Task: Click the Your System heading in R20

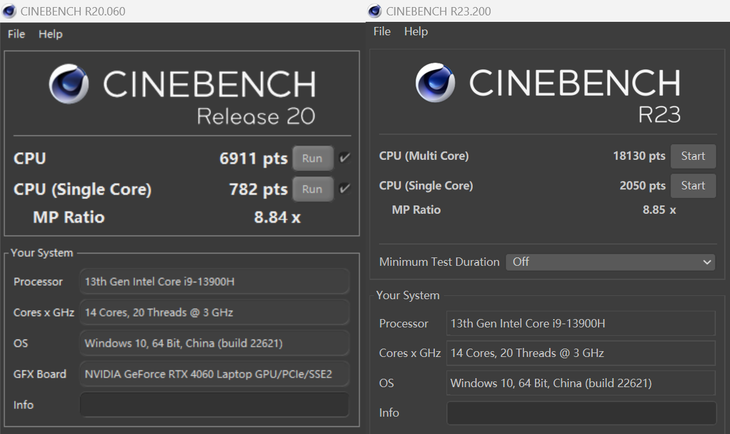Action: pos(42,253)
